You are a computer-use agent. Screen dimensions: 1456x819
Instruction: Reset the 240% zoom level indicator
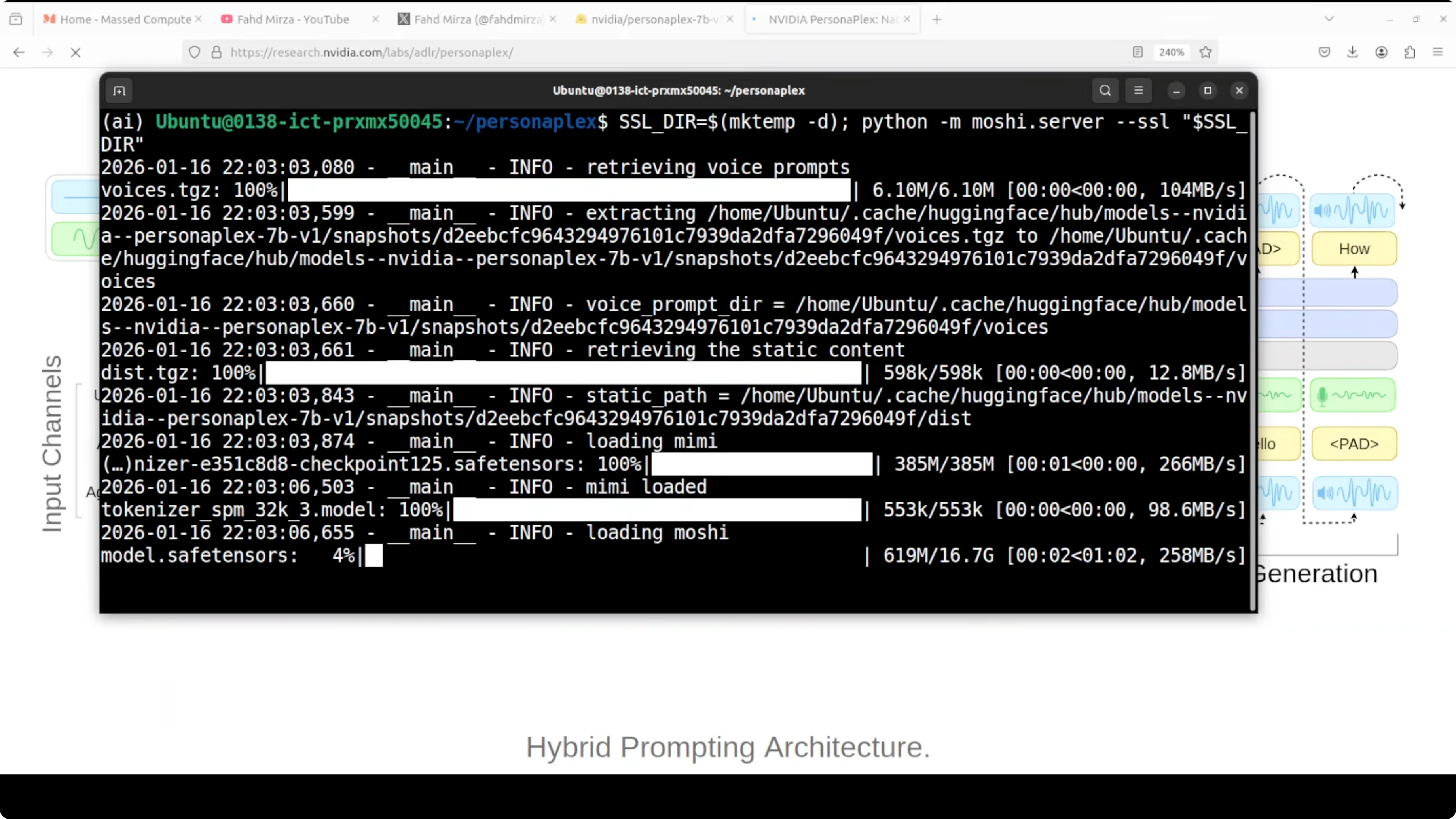(1171, 53)
